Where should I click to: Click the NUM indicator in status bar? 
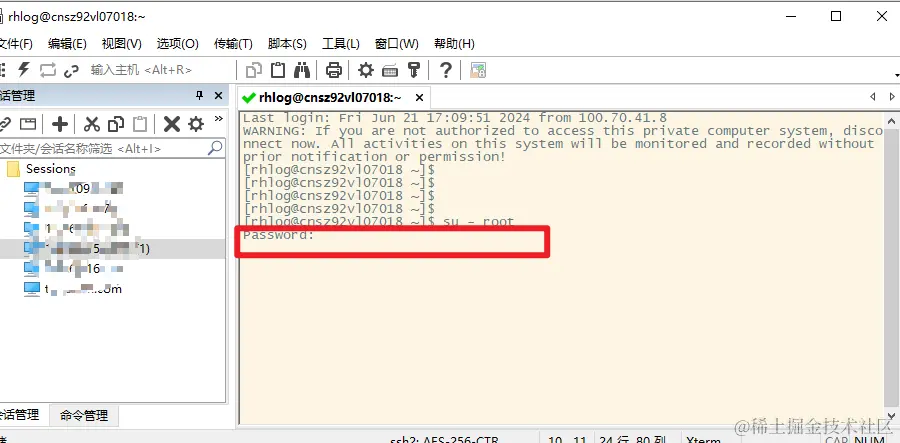pyautogui.click(x=870, y=440)
